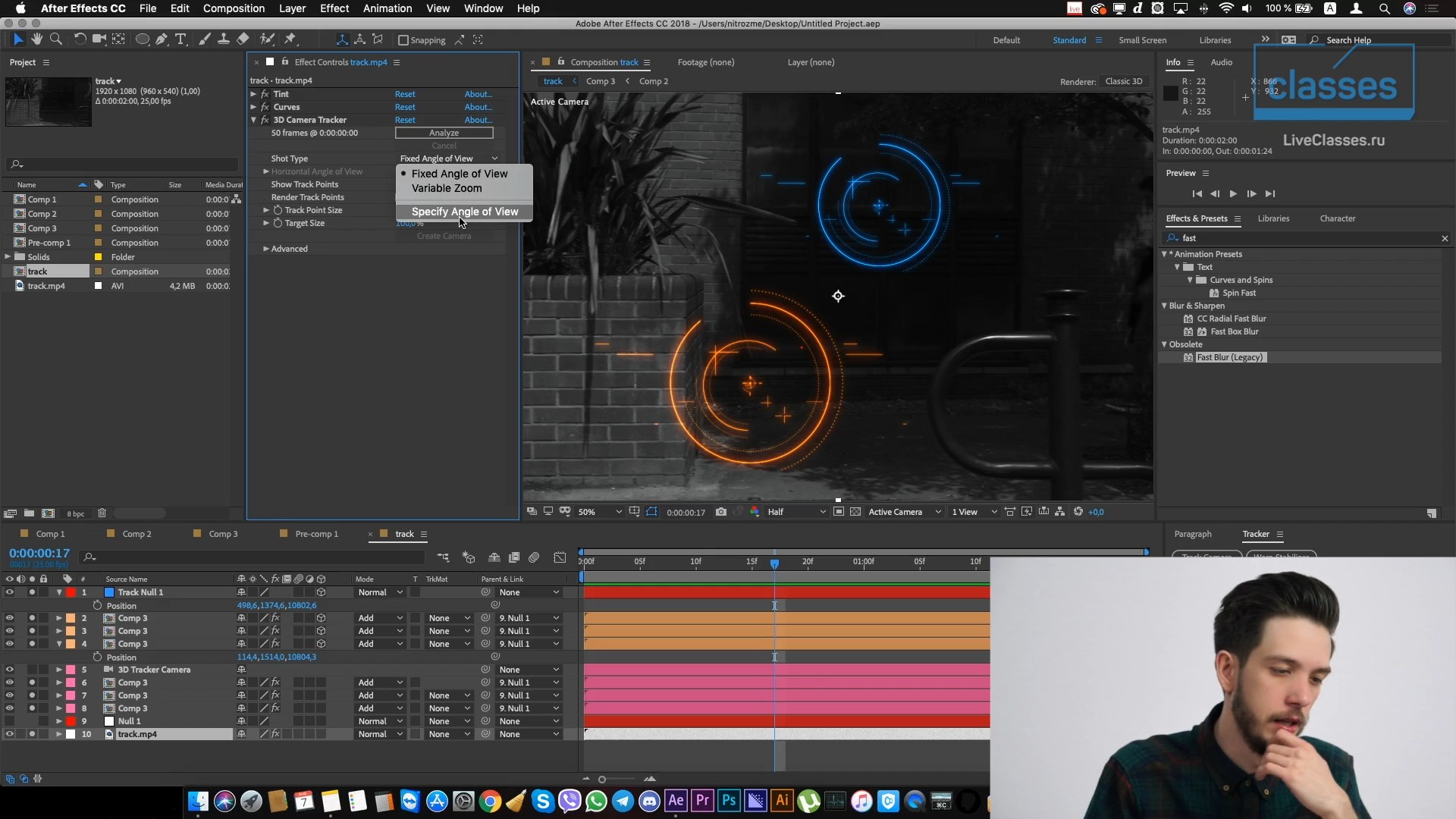Image resolution: width=1456 pixels, height=819 pixels.
Task: Select the Active Camera viewport dropdown
Action: 902,511
